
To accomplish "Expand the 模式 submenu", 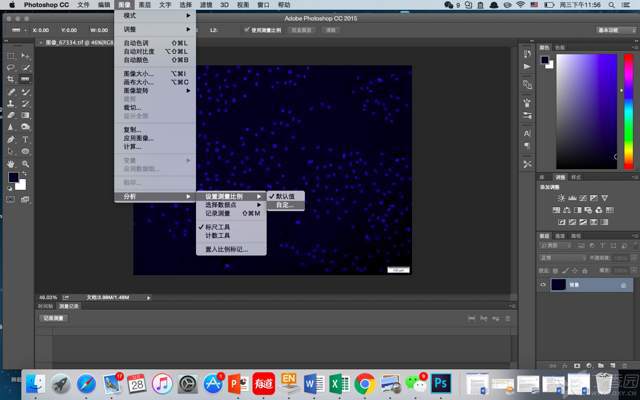I will 155,16.
